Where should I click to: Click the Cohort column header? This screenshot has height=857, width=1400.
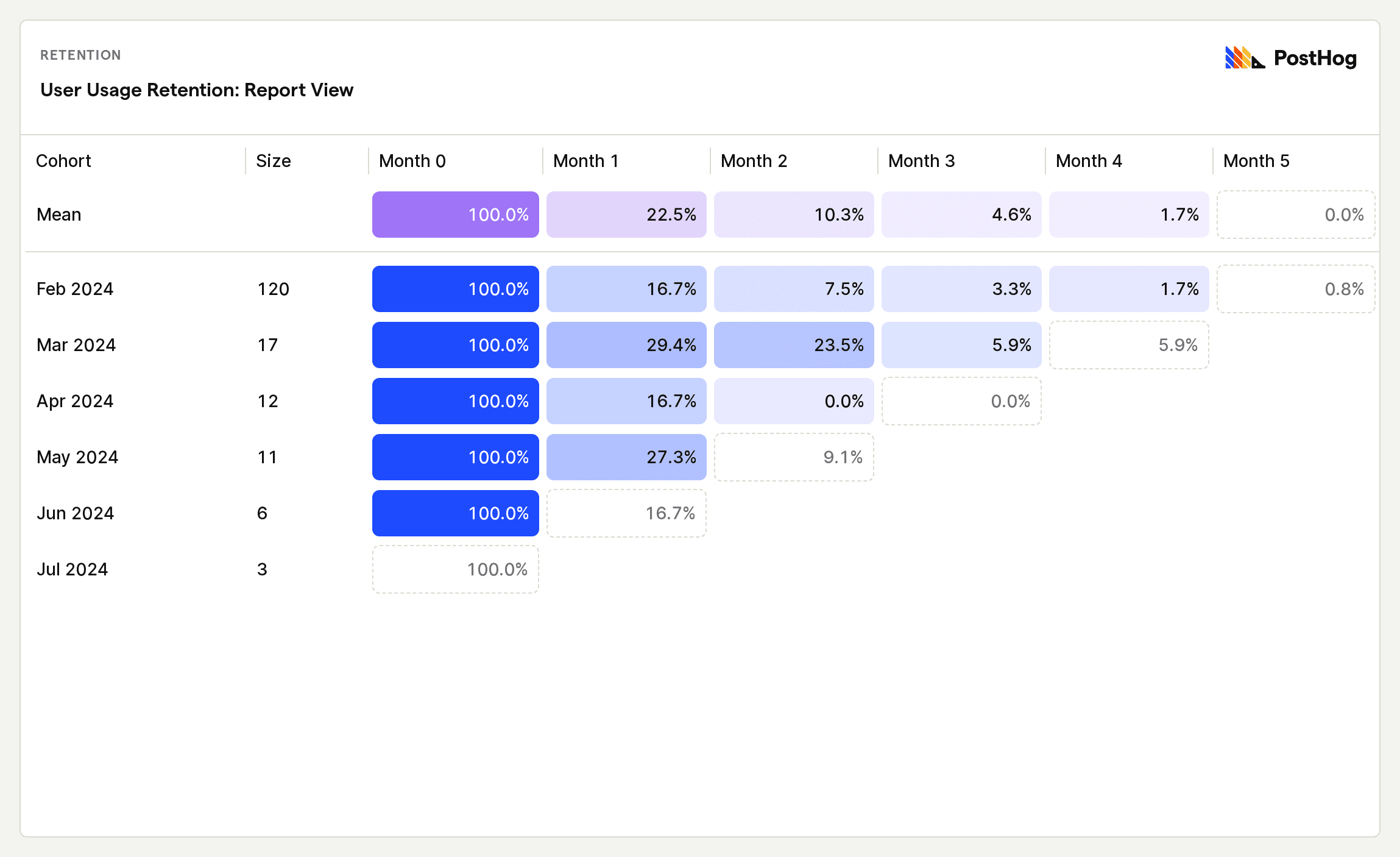63,161
